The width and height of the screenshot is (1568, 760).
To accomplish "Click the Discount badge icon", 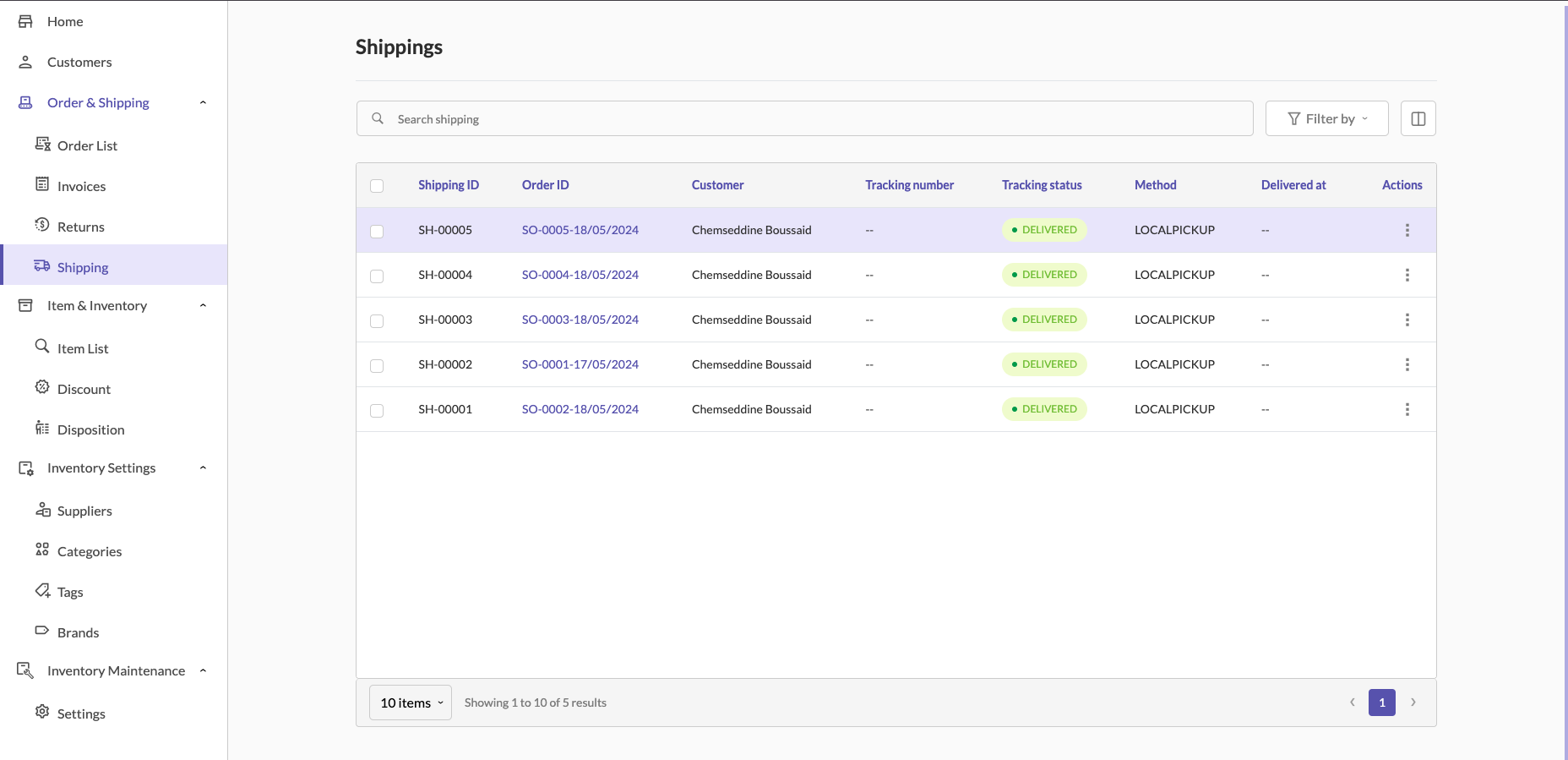I will [42, 387].
